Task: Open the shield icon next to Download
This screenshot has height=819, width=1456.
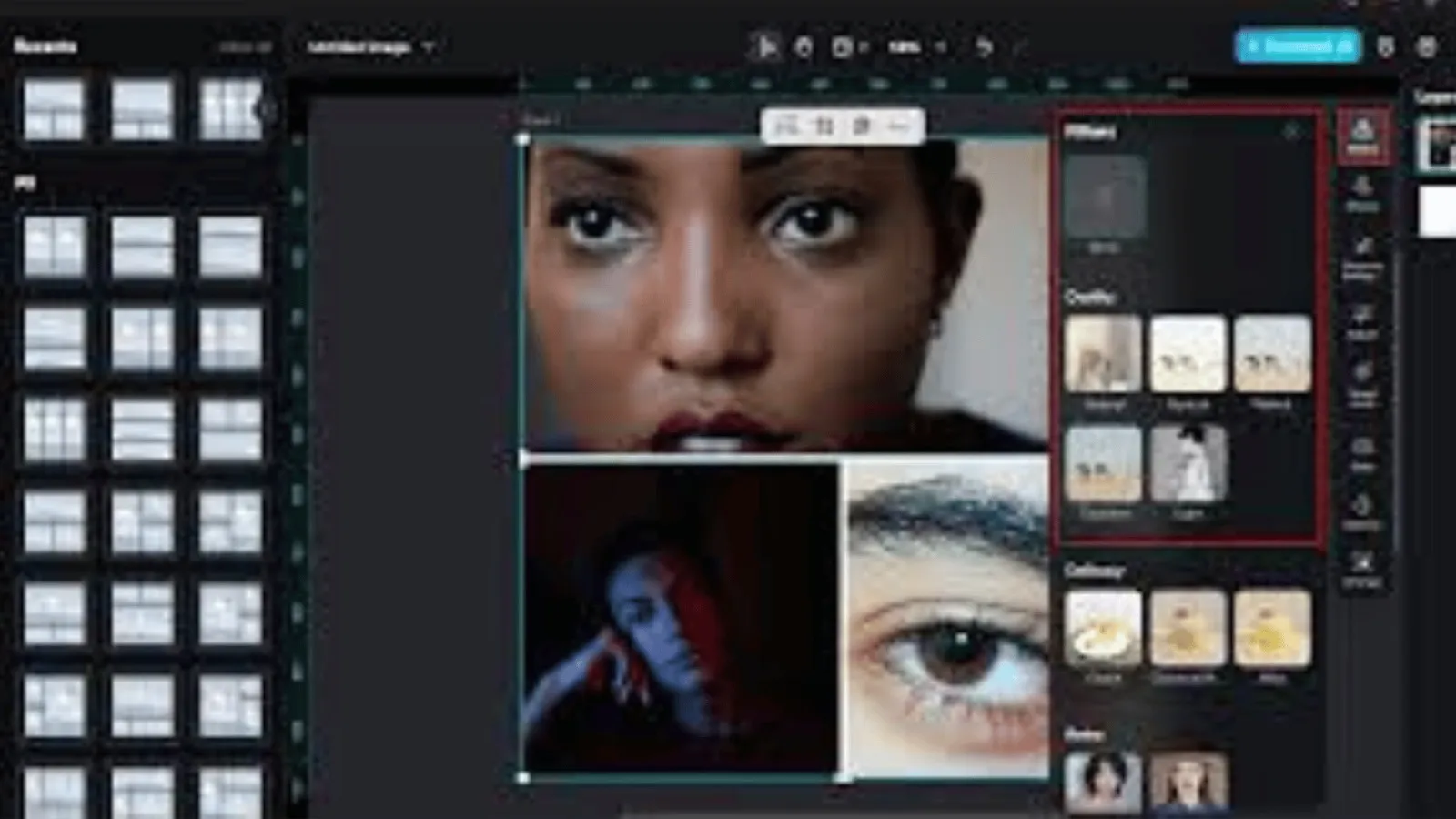Action: 1386,46
